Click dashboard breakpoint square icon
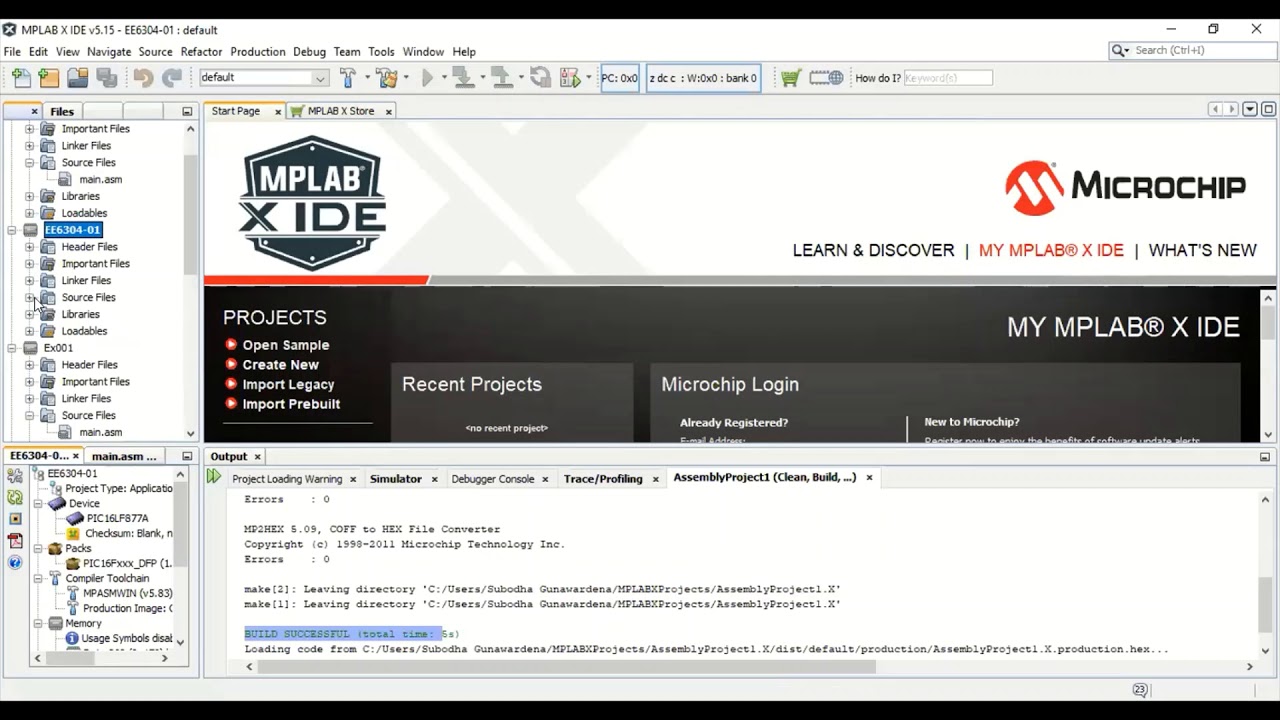This screenshot has width=1280, height=720. click(x=15, y=519)
